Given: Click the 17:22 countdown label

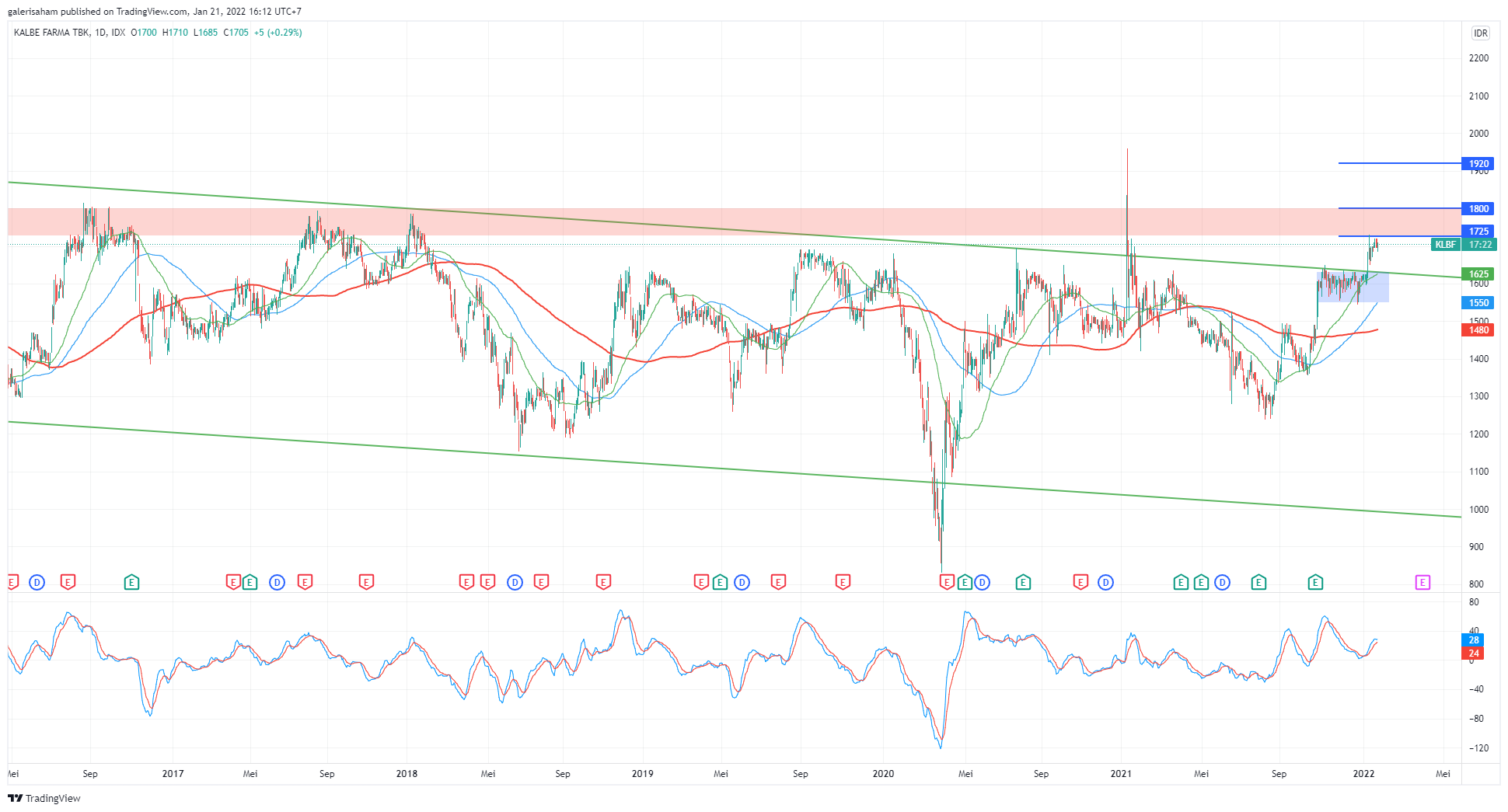Looking at the screenshot, I should pyautogui.click(x=1479, y=244).
